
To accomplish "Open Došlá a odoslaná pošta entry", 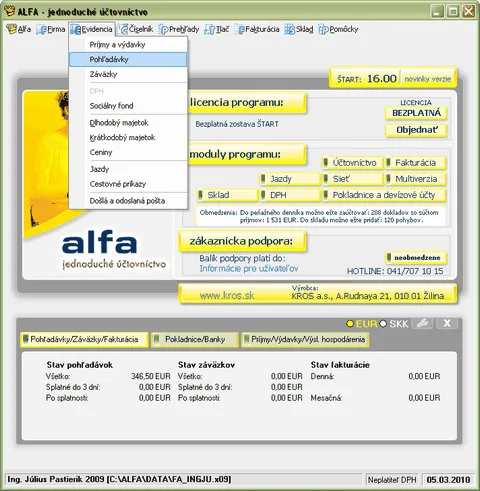I will (128, 201).
